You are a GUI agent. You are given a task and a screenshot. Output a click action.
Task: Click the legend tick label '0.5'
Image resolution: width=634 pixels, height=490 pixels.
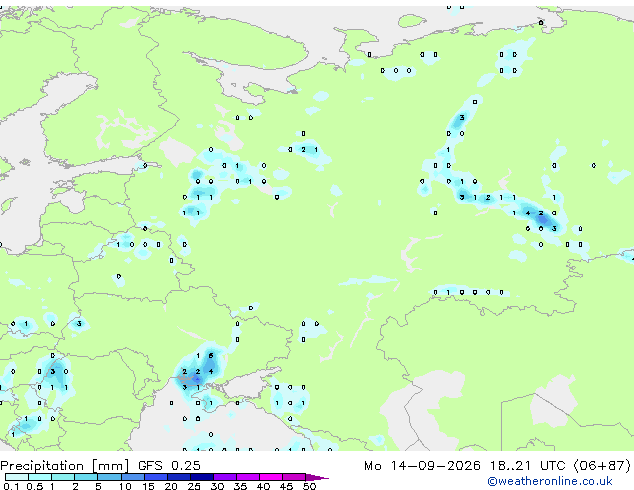[x=35, y=486]
